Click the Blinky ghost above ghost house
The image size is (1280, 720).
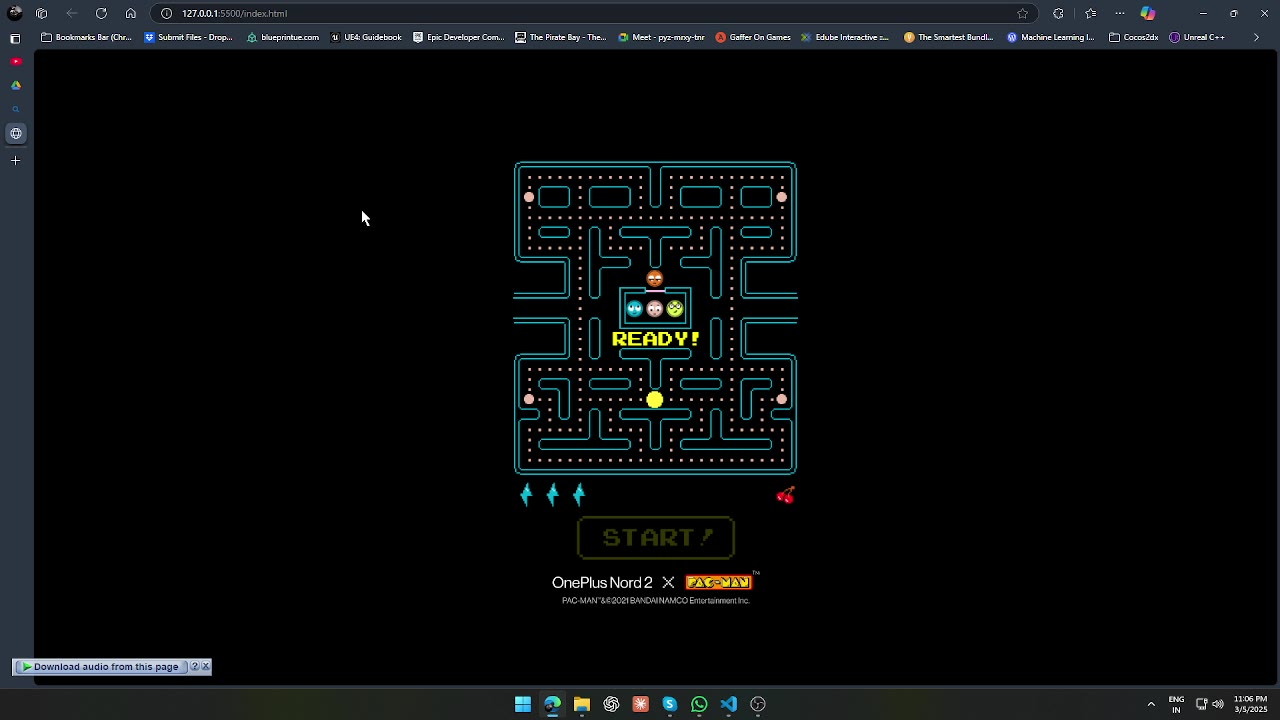tap(655, 279)
